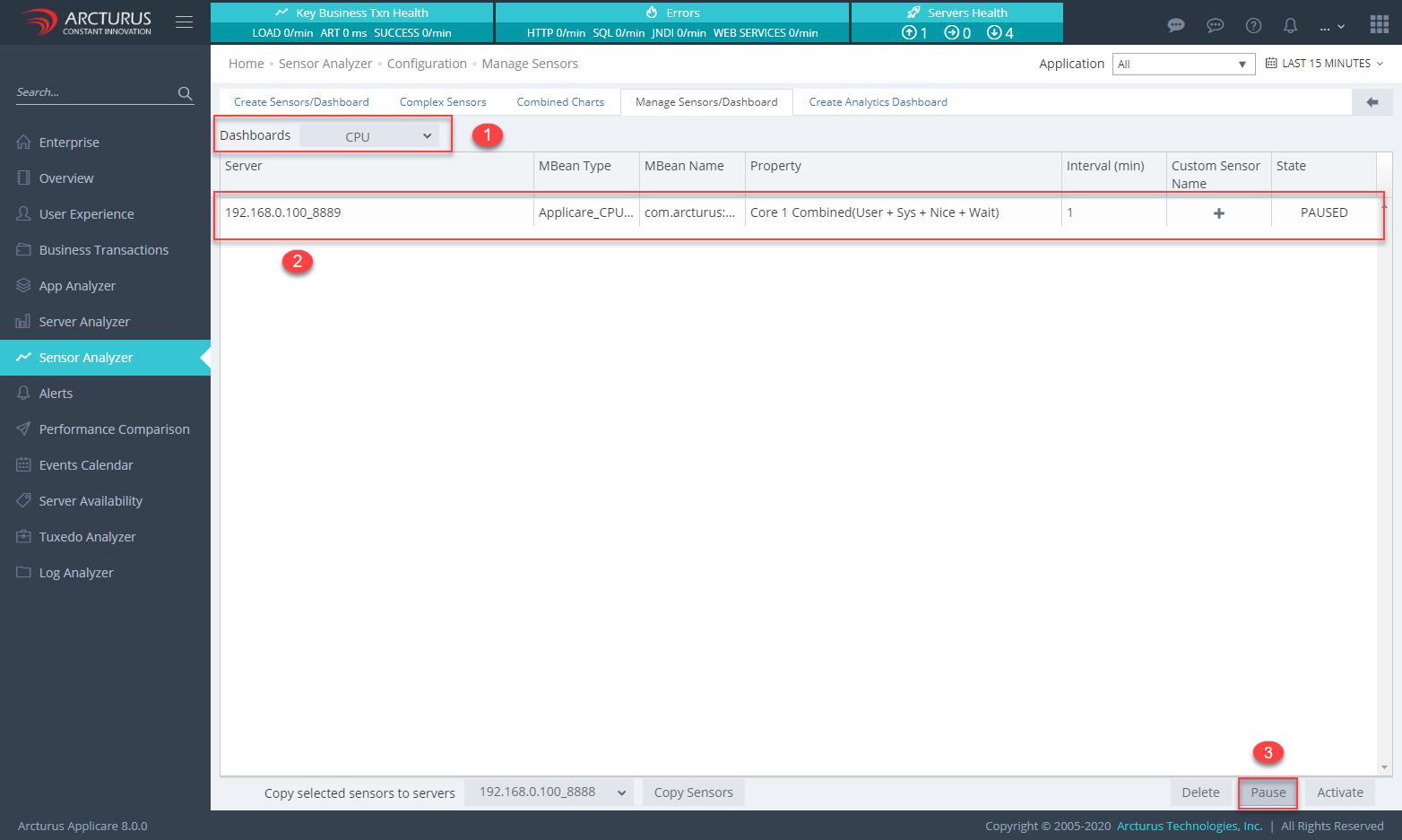
Task: Open the notifications bell icon
Action: (1290, 25)
